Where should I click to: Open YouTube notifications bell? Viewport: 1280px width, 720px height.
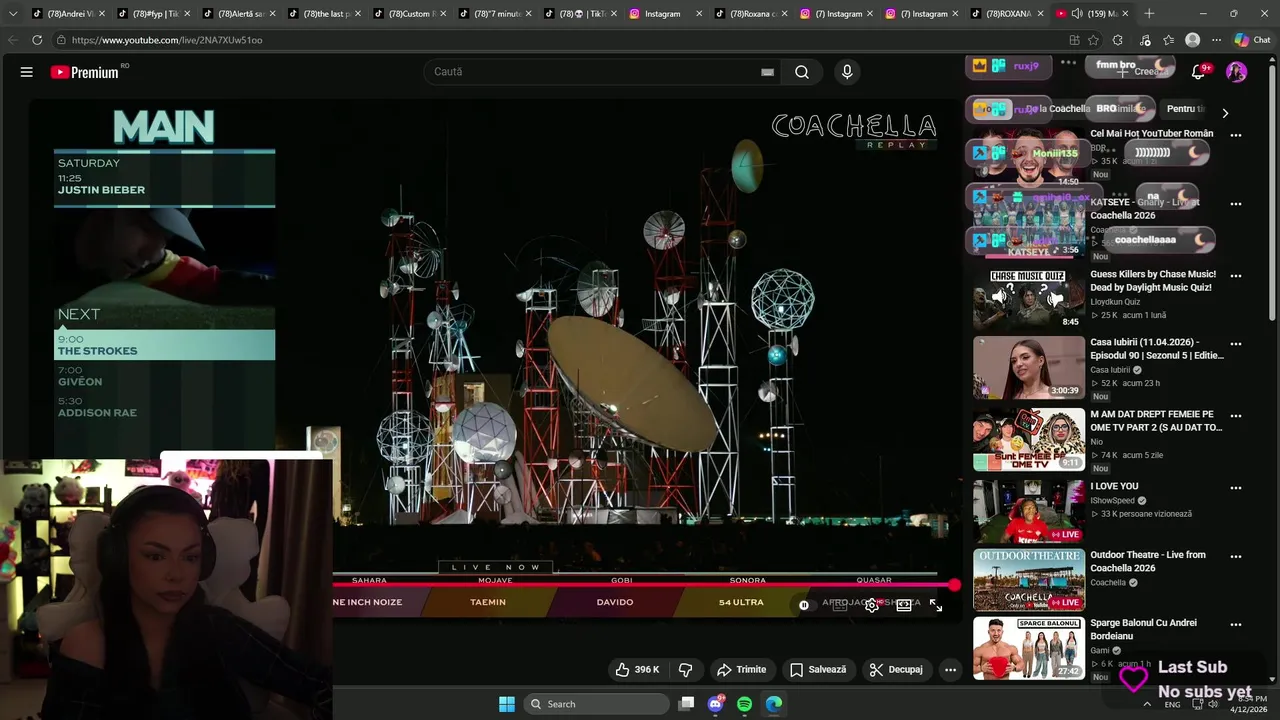(x=1198, y=72)
